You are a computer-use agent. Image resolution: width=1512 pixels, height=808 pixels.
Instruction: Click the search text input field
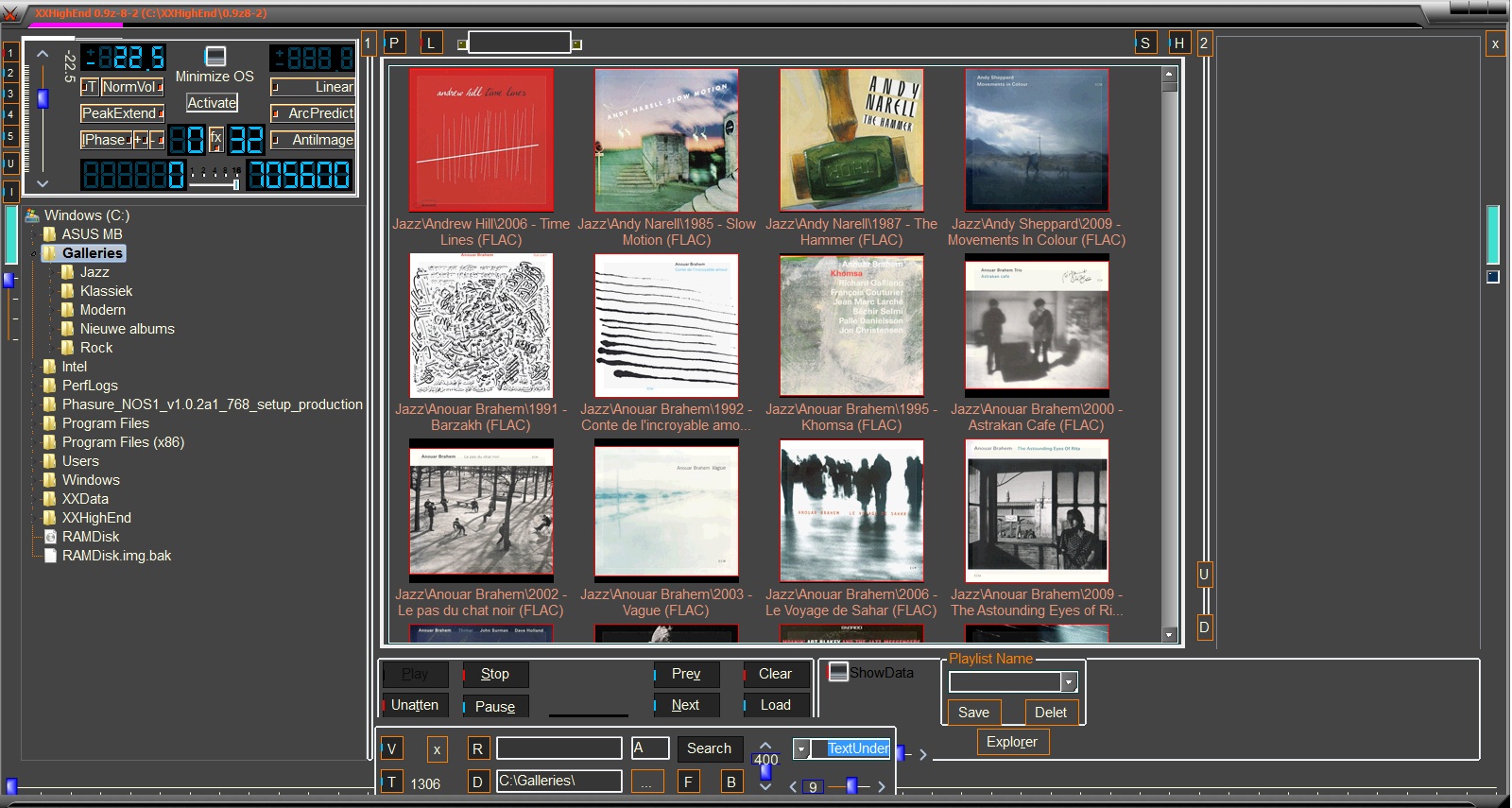point(558,748)
